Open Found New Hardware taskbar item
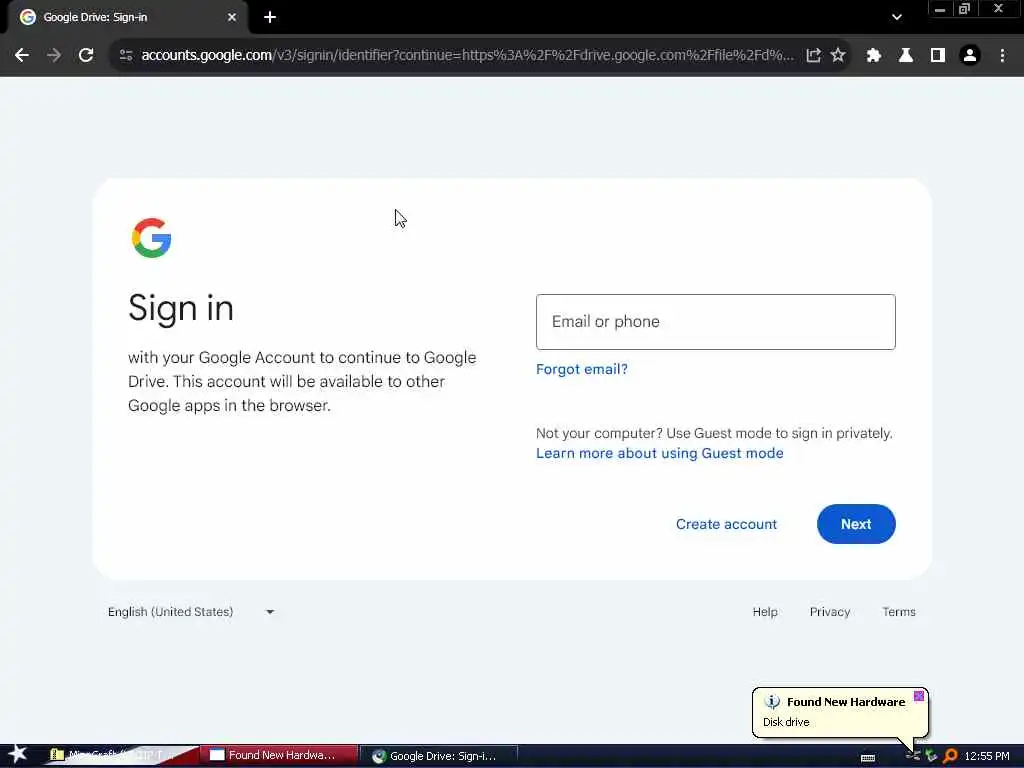The width and height of the screenshot is (1024, 768). point(279,756)
